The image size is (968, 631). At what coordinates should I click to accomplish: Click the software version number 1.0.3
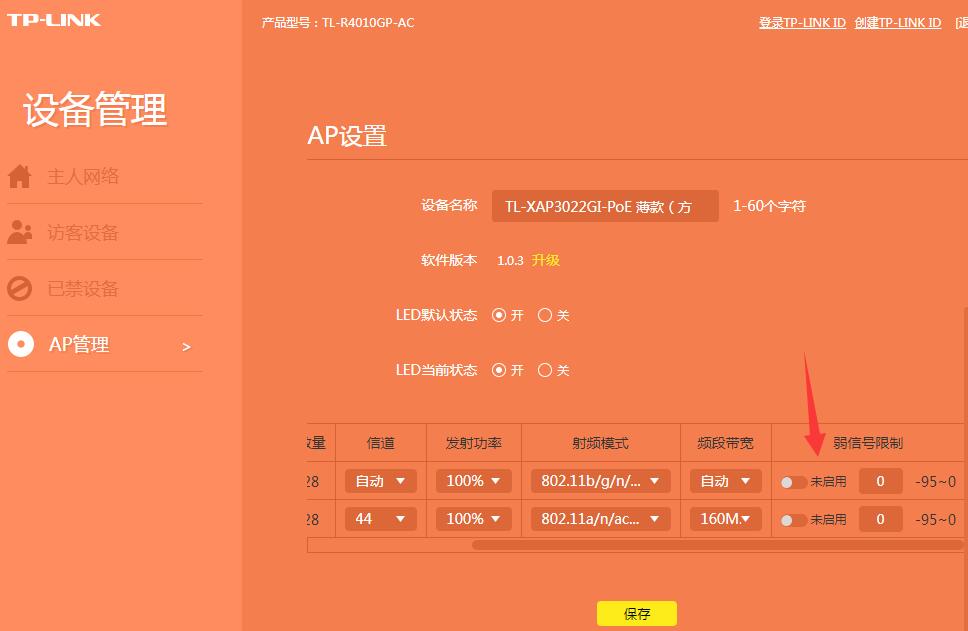[511, 261]
